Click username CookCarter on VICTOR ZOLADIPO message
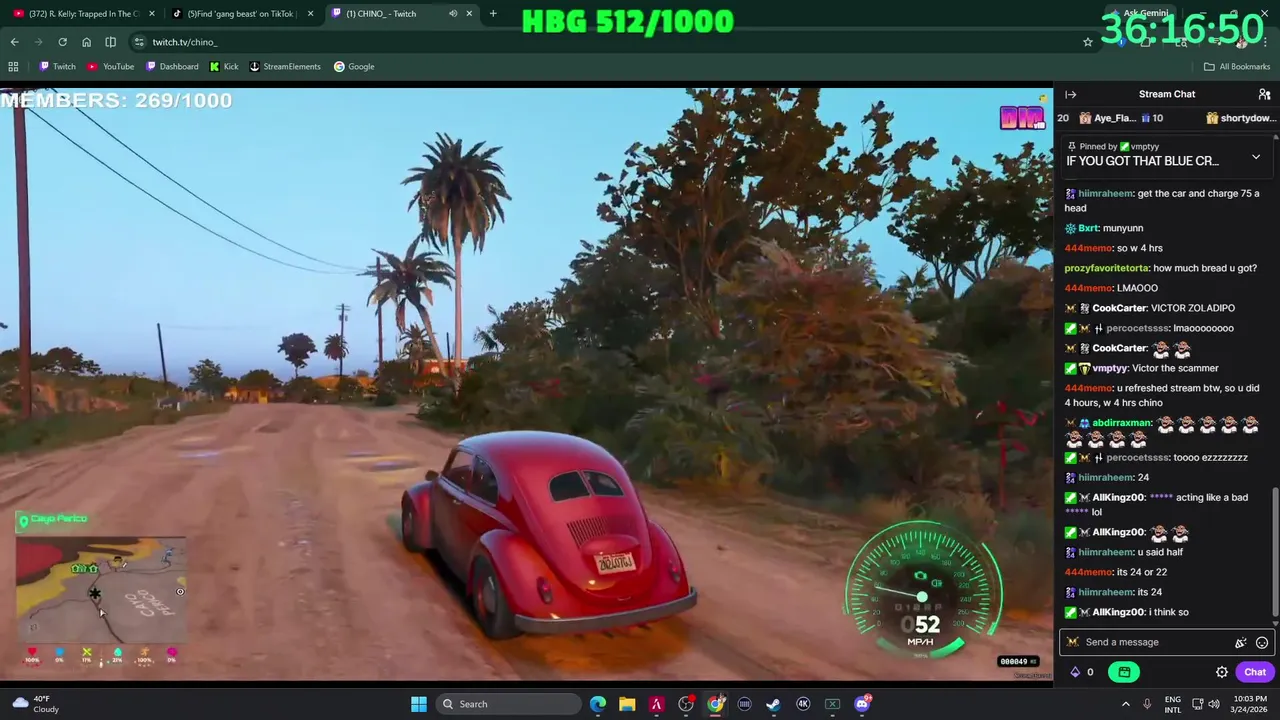1280x720 pixels. (1119, 308)
